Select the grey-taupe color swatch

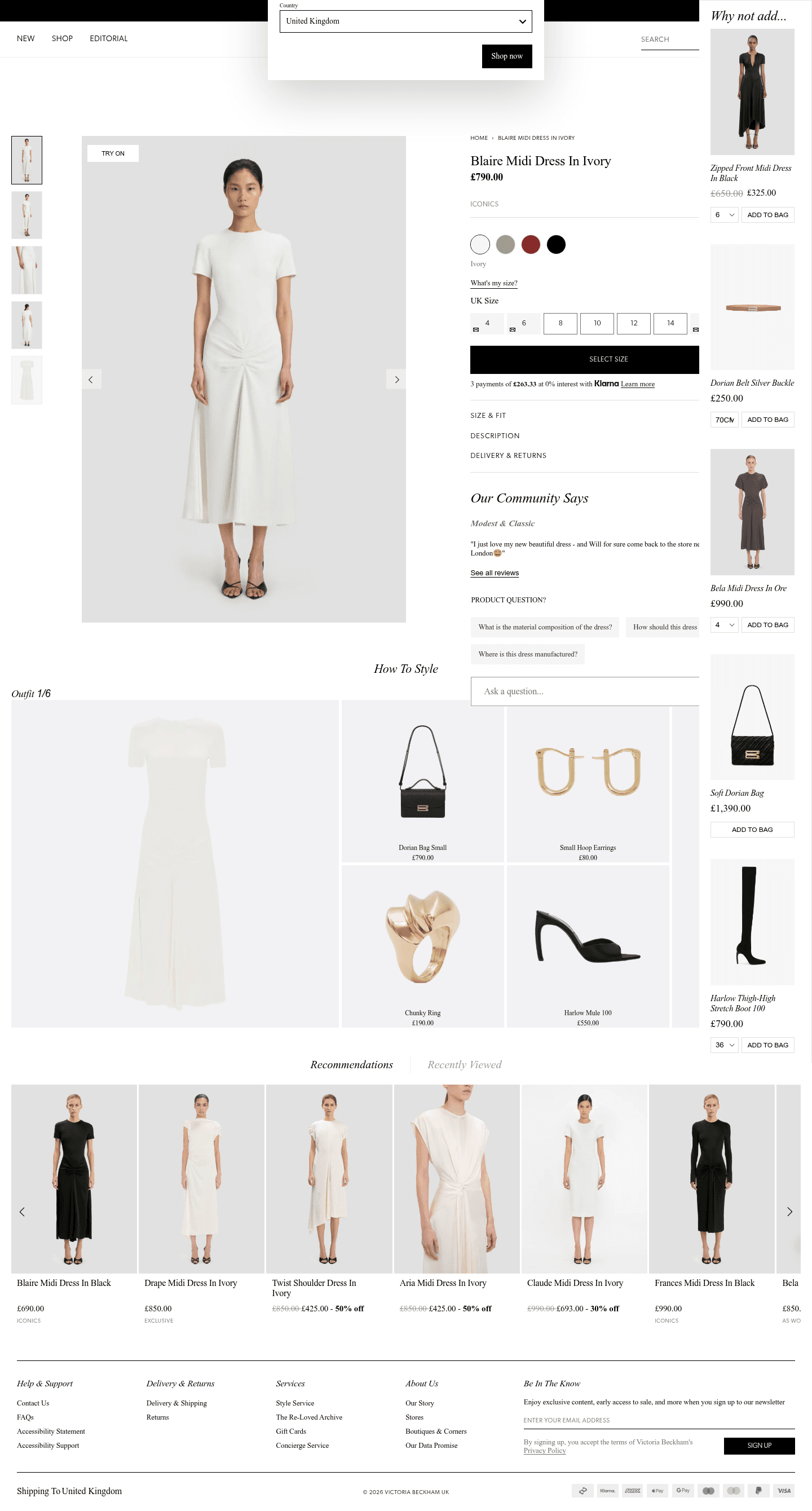[x=505, y=244]
